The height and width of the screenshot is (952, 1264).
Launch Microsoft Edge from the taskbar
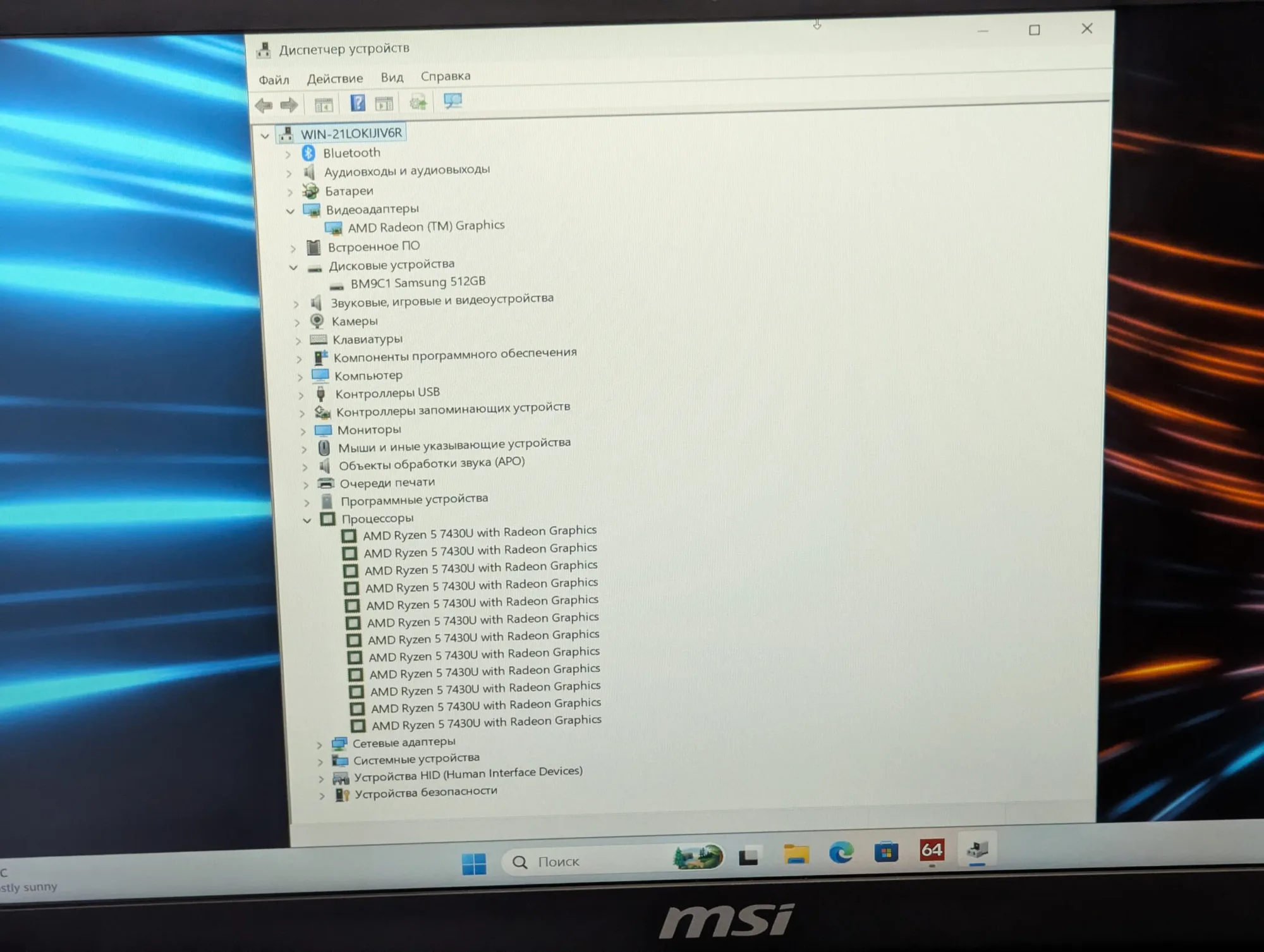[841, 853]
